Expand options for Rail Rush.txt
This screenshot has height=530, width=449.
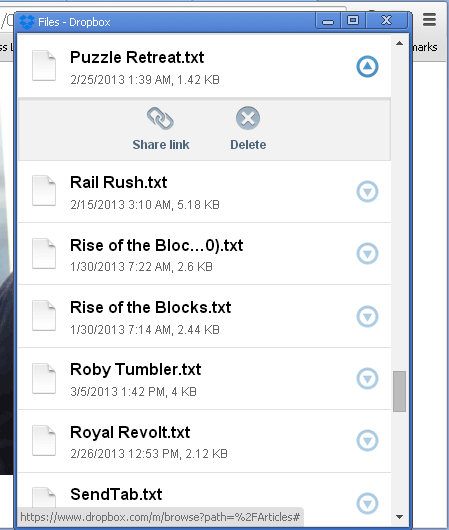367,192
